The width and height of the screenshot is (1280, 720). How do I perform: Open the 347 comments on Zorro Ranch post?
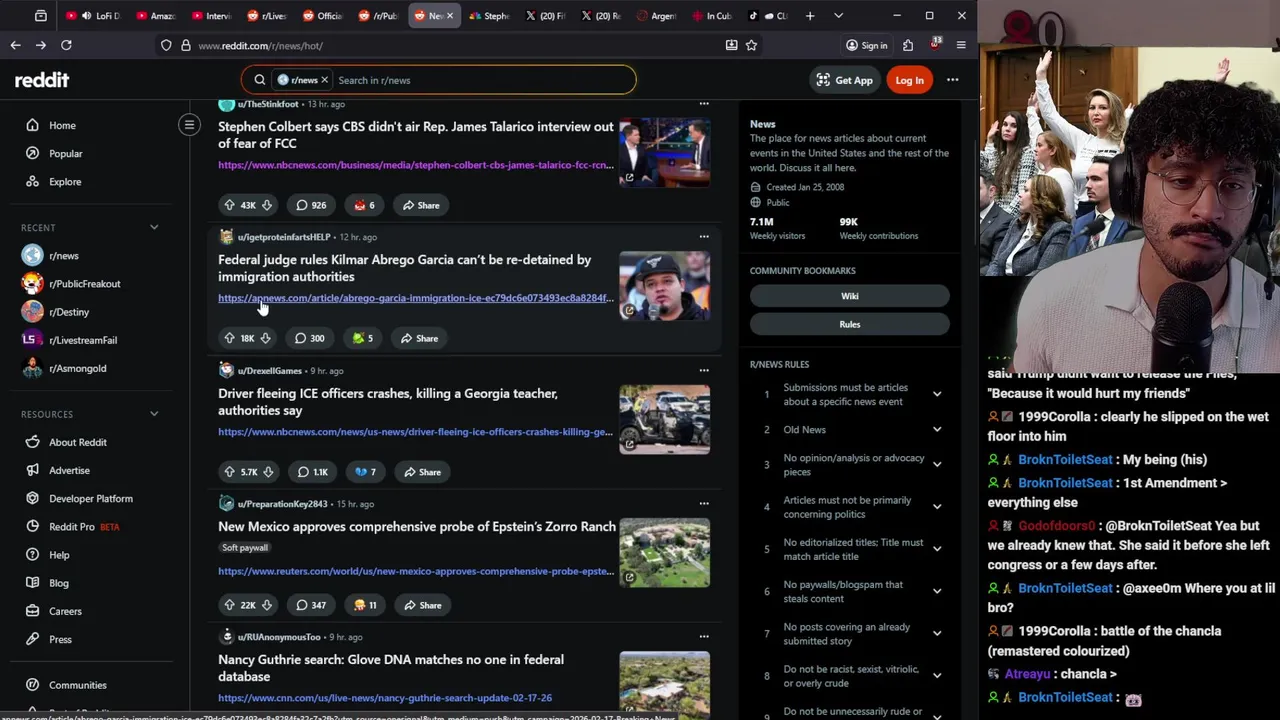click(311, 605)
